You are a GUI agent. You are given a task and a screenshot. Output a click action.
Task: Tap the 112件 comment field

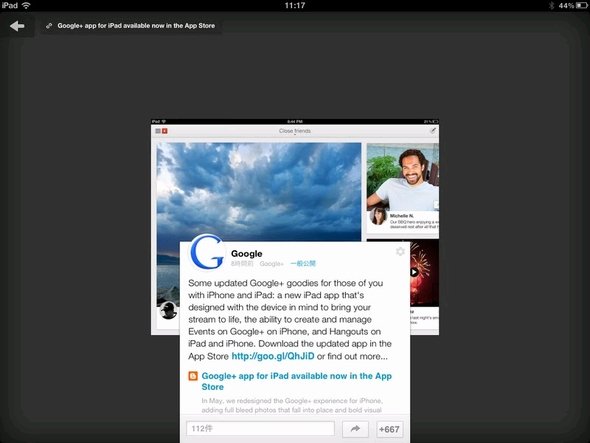260,429
